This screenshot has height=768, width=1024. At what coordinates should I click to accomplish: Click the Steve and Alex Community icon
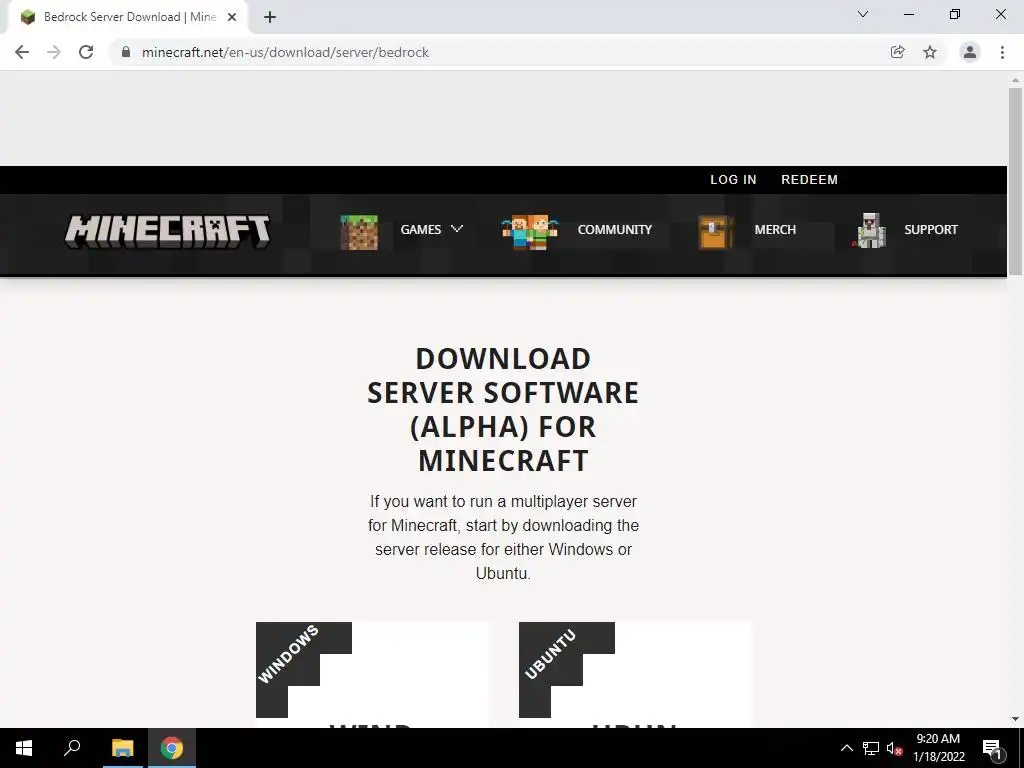(530, 232)
